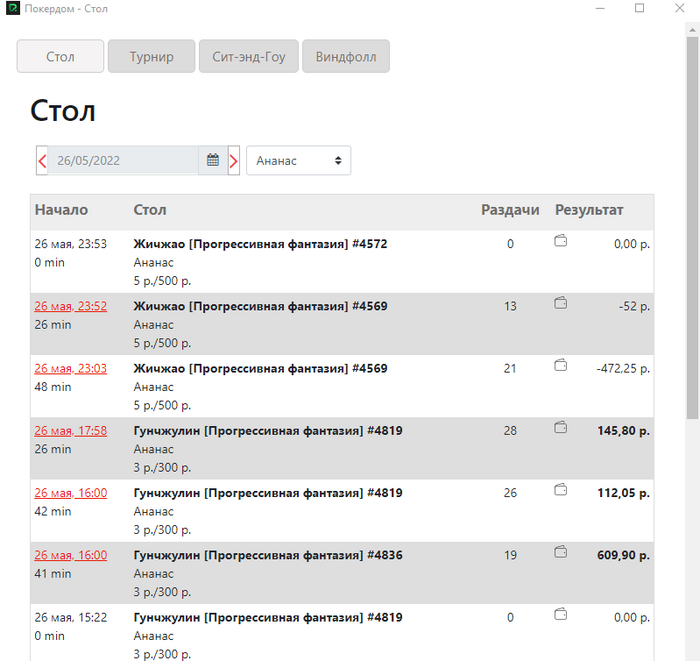Switch to the Турнир tab
Screen dimensions: 700x661
[x=151, y=57]
